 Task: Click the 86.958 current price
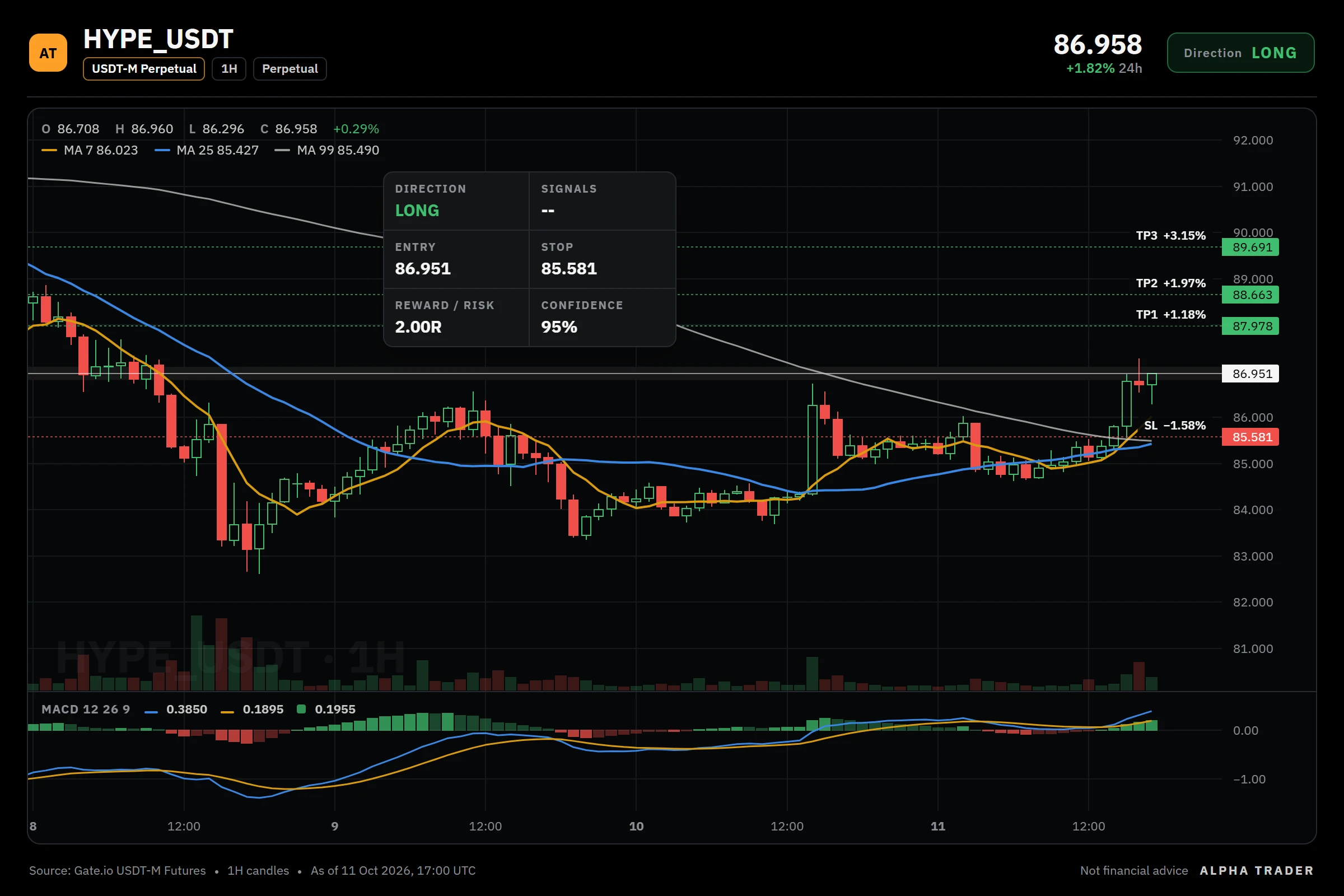[x=1097, y=45]
